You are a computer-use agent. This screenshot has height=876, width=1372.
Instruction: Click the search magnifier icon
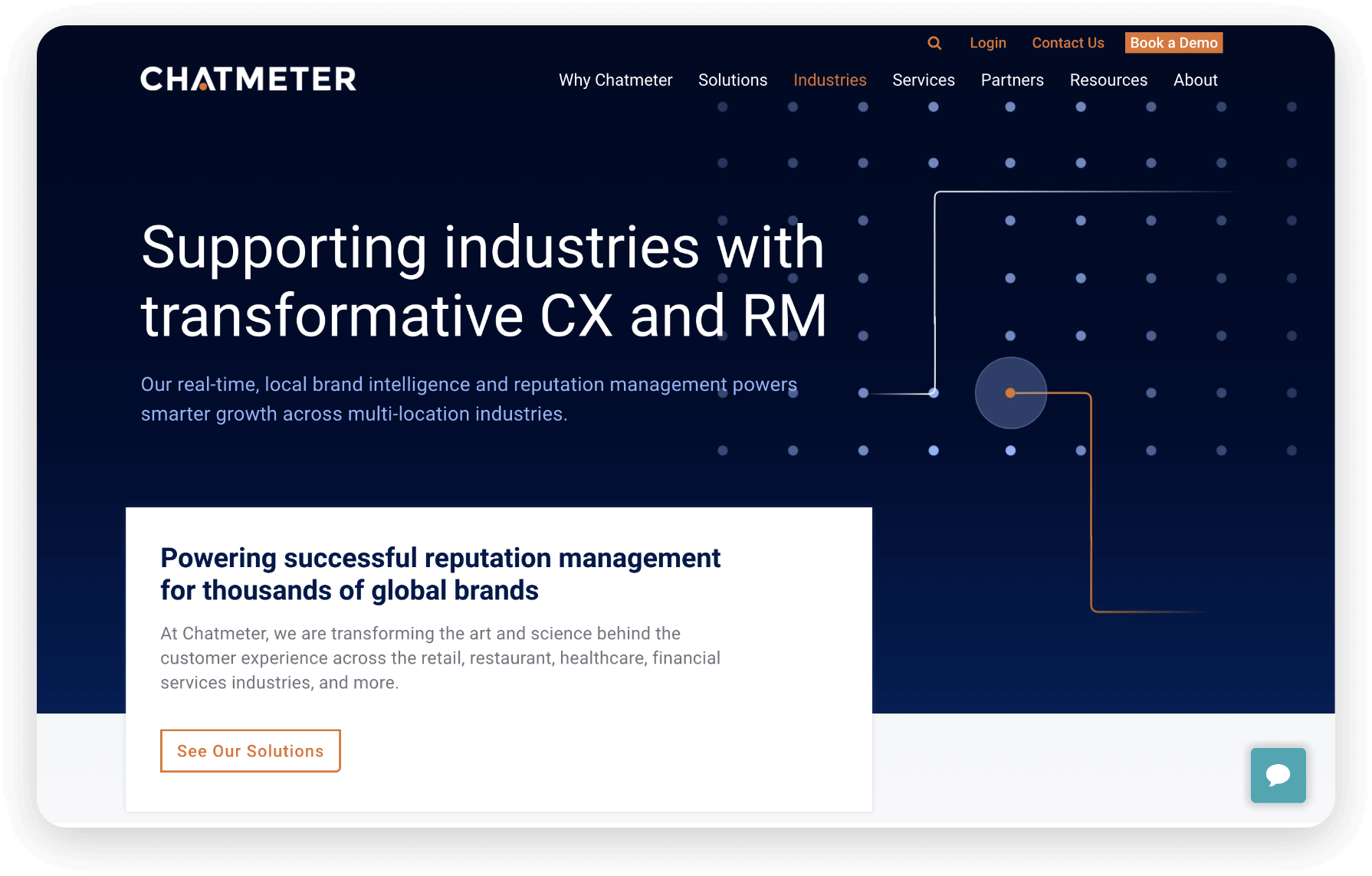(934, 43)
